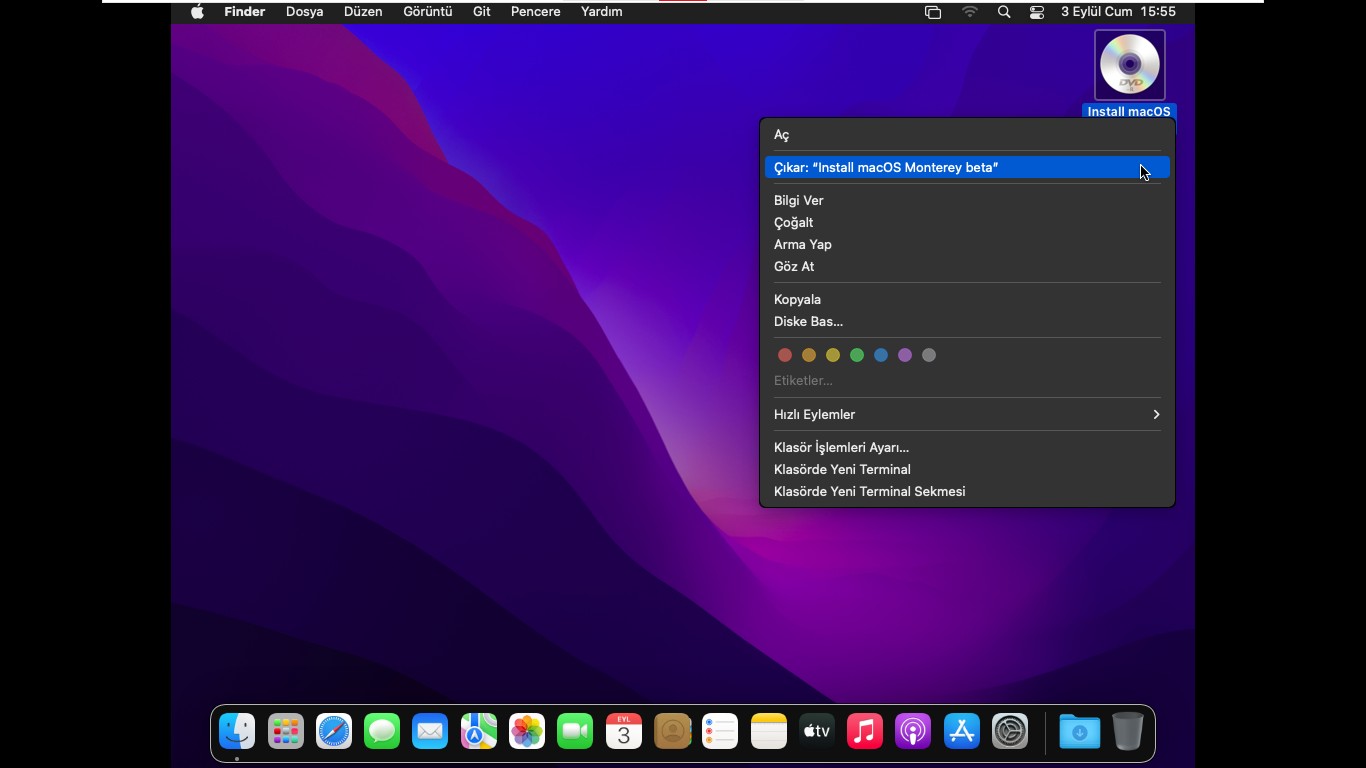Screen dimensions: 1366x768
Task: Open the Music app icon
Action: (x=865, y=732)
